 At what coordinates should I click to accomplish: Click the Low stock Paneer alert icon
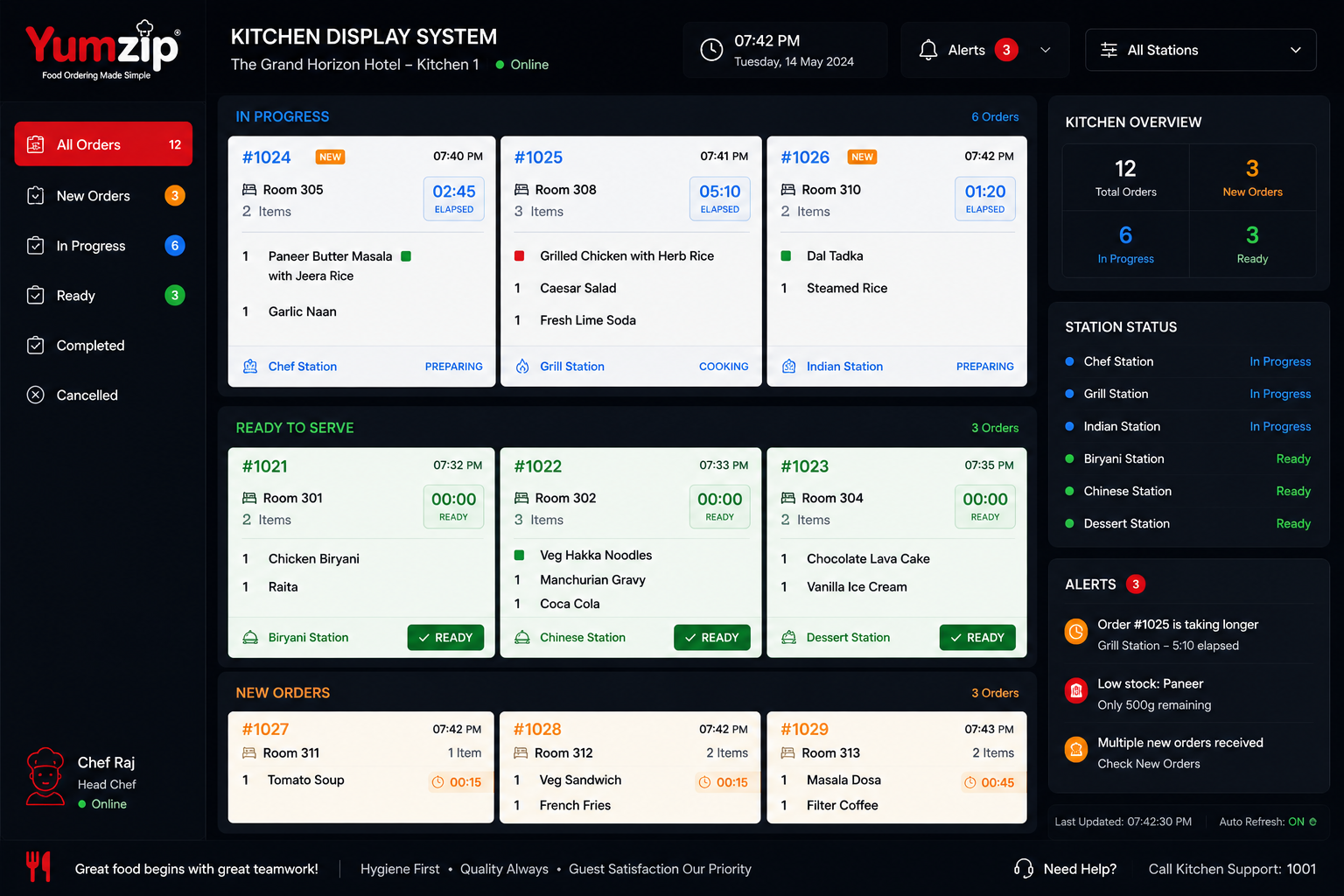pyautogui.click(x=1076, y=690)
